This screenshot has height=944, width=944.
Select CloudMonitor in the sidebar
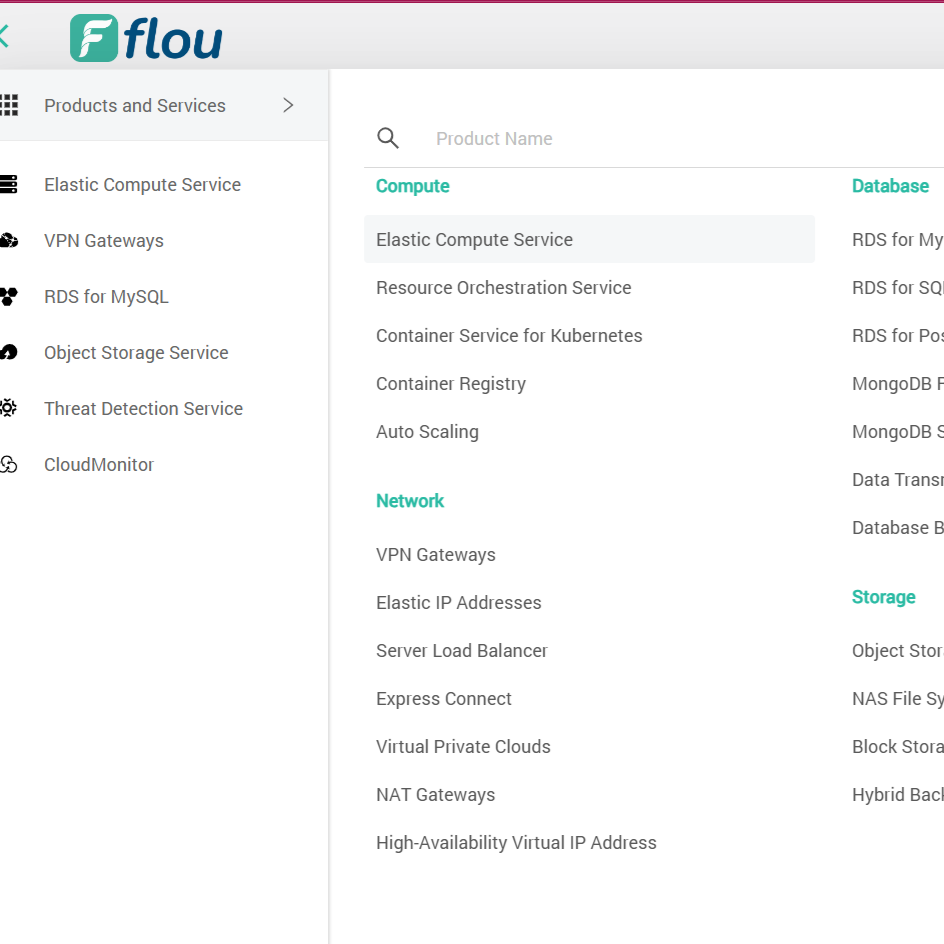pyautogui.click(x=99, y=465)
